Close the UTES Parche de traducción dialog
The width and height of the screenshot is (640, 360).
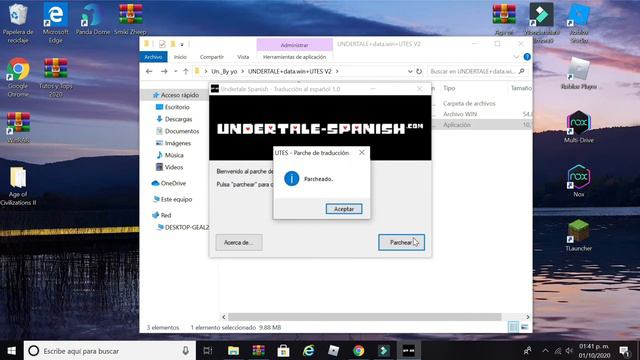click(x=362, y=153)
